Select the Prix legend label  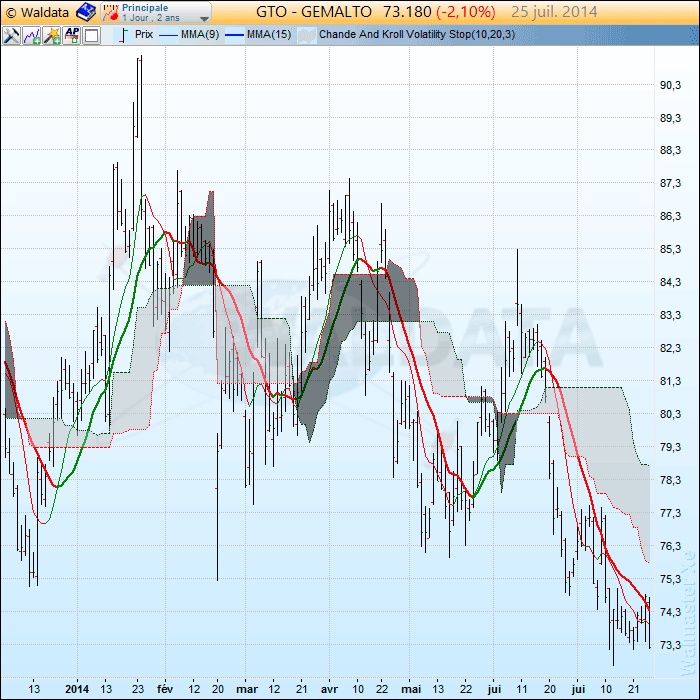[x=144, y=34]
